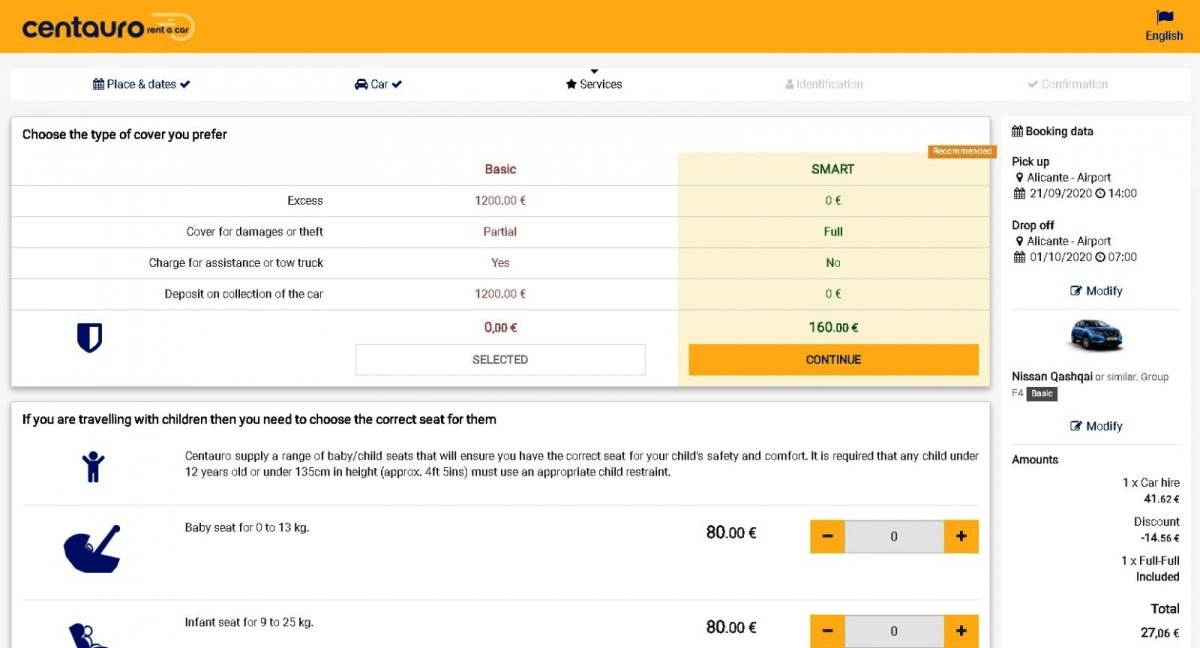Click the shield cover icon
The width and height of the screenshot is (1200, 648).
89,338
